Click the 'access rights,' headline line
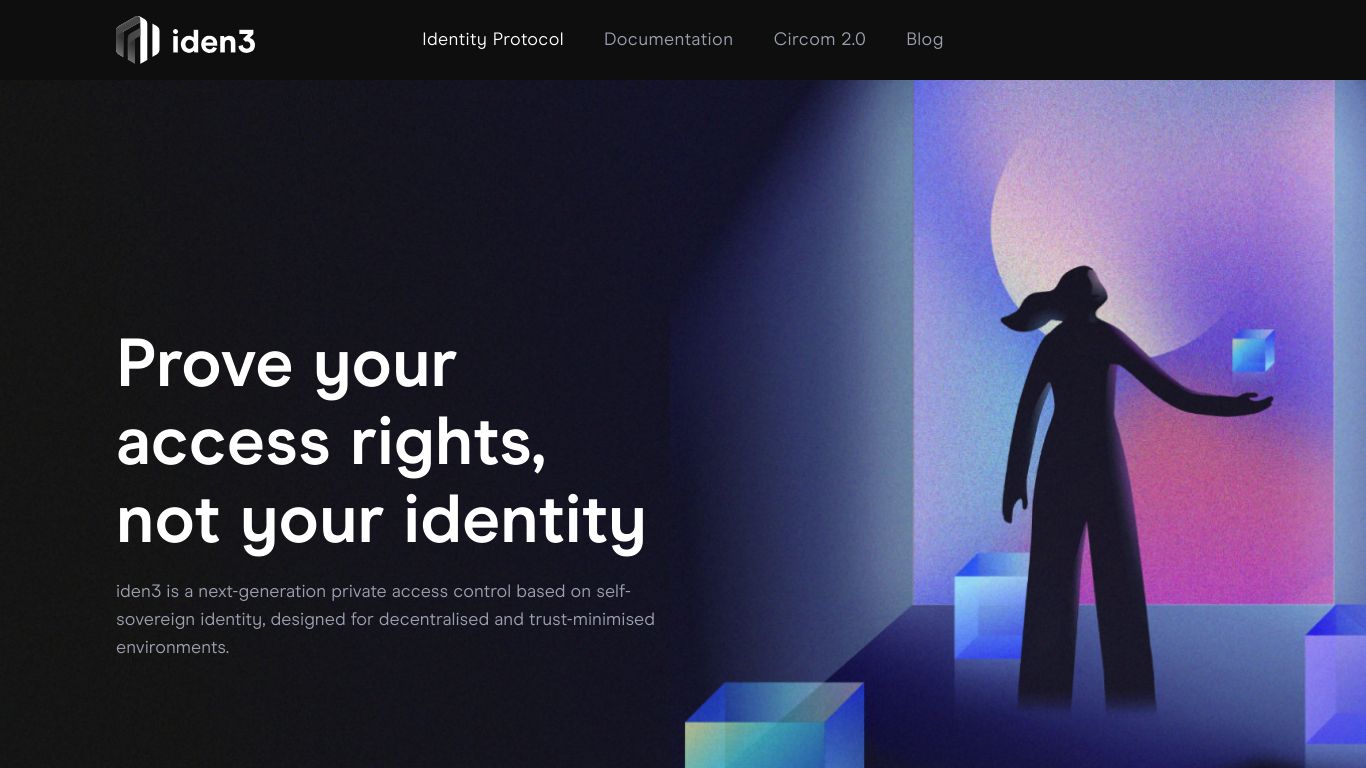This screenshot has width=1366, height=768. (332, 443)
